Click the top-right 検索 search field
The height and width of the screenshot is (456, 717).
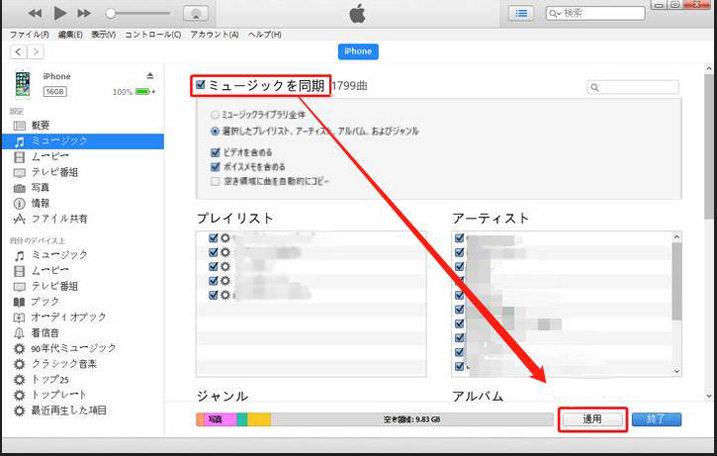tap(595, 13)
